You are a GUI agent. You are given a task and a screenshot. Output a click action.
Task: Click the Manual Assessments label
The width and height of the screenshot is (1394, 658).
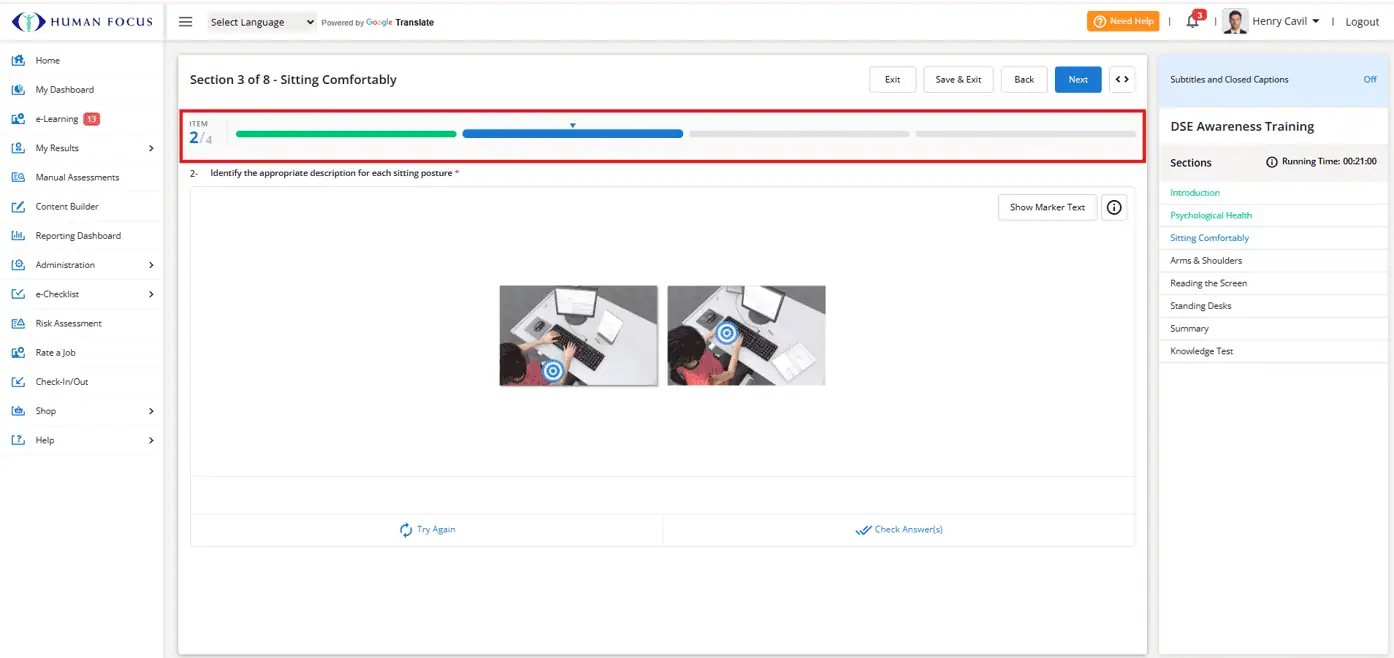(x=77, y=177)
